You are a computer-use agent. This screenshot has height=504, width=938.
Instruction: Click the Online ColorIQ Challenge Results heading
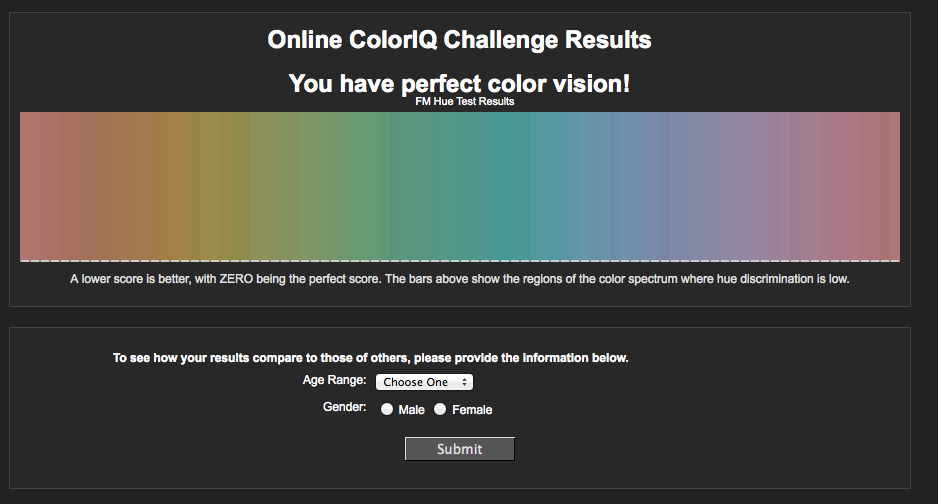[459, 40]
